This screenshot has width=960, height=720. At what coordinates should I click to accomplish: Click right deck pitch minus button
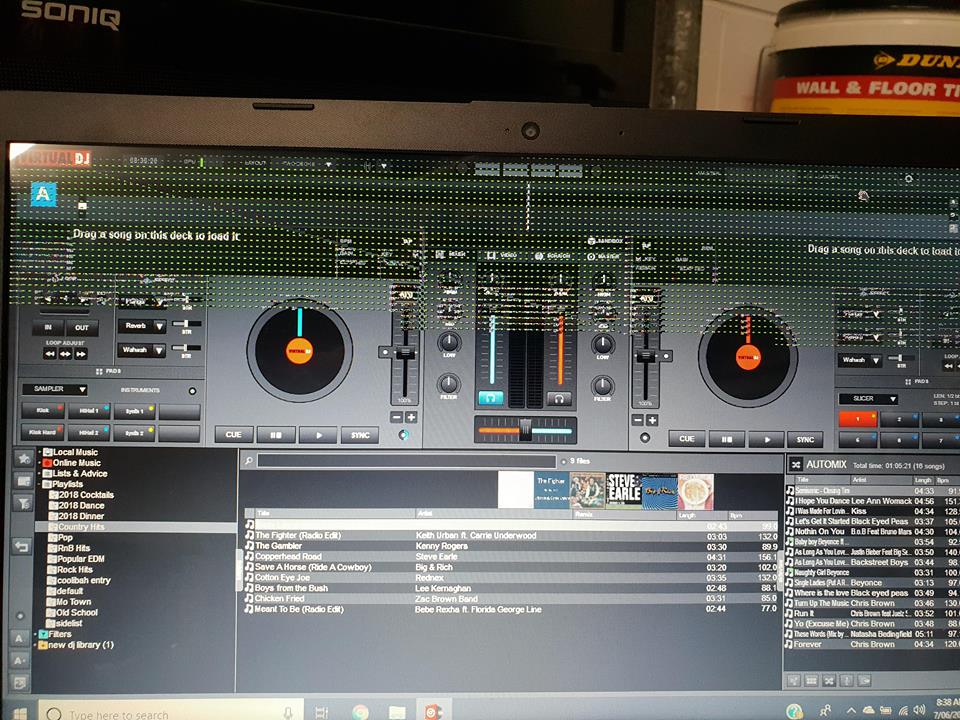point(637,421)
